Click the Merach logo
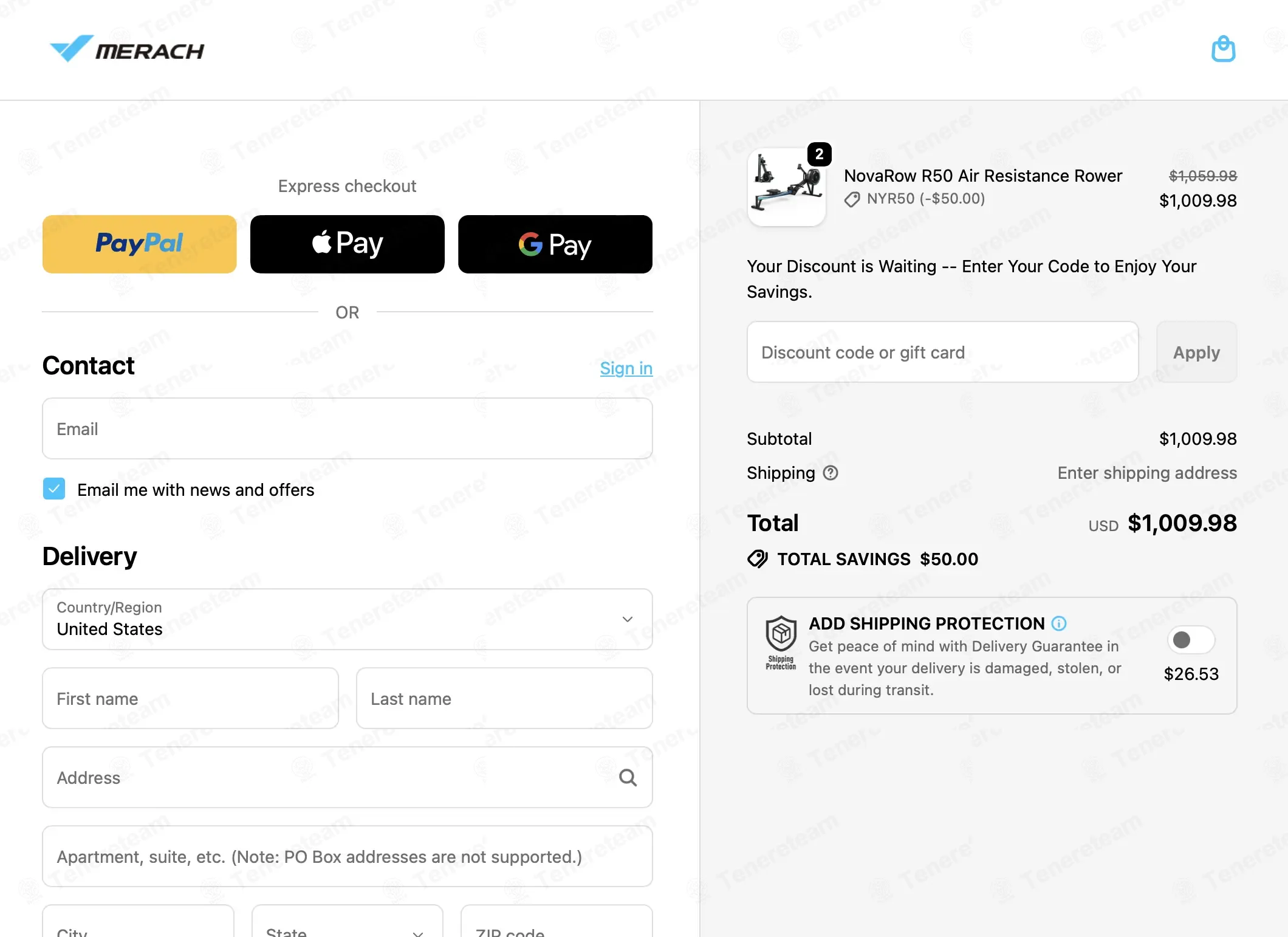This screenshot has width=1288, height=937. pyautogui.click(x=127, y=49)
